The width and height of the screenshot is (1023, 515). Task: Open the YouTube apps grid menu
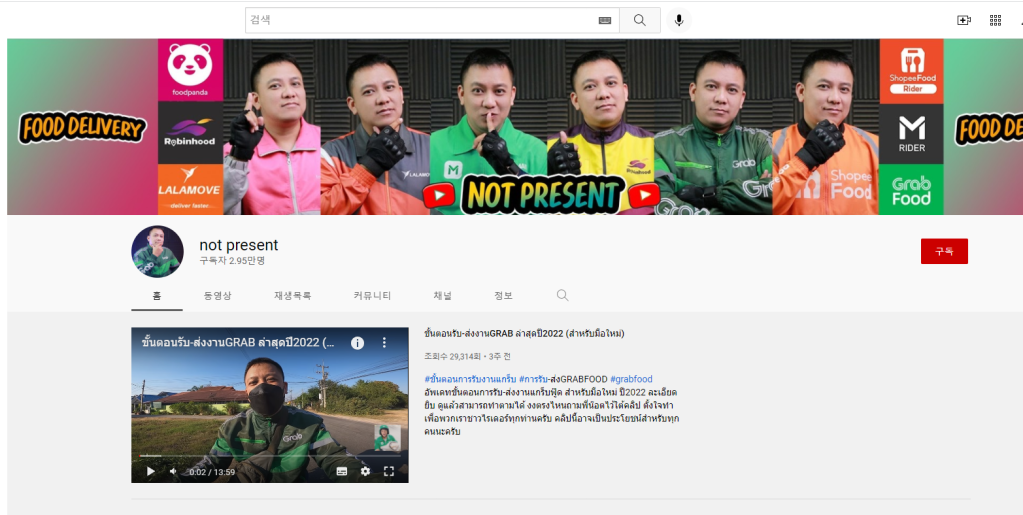pyautogui.click(x=995, y=20)
